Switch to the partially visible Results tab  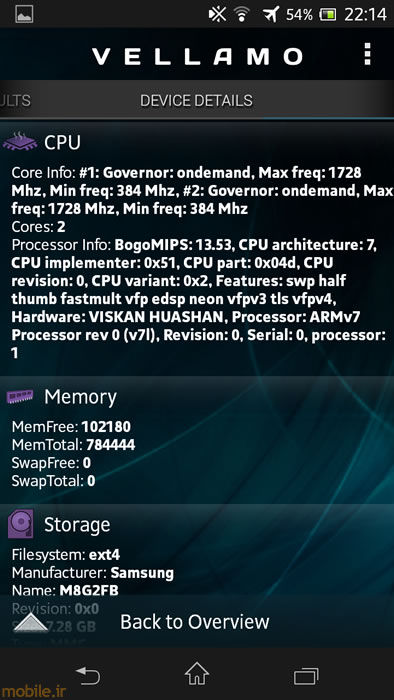coord(15,100)
